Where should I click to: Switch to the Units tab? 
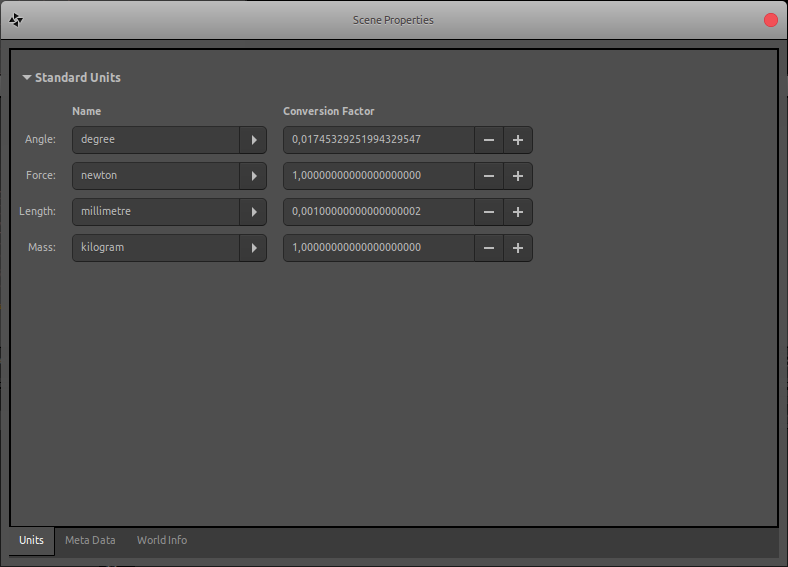pos(32,540)
